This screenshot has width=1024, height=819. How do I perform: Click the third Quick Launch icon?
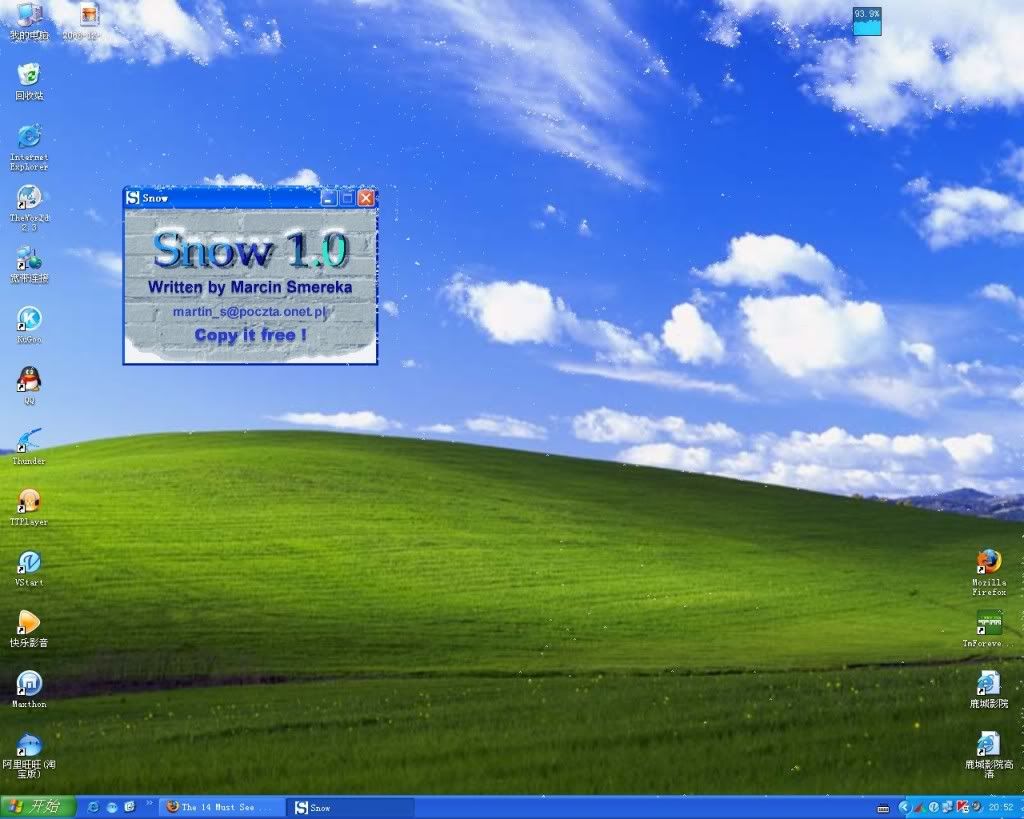tap(129, 807)
